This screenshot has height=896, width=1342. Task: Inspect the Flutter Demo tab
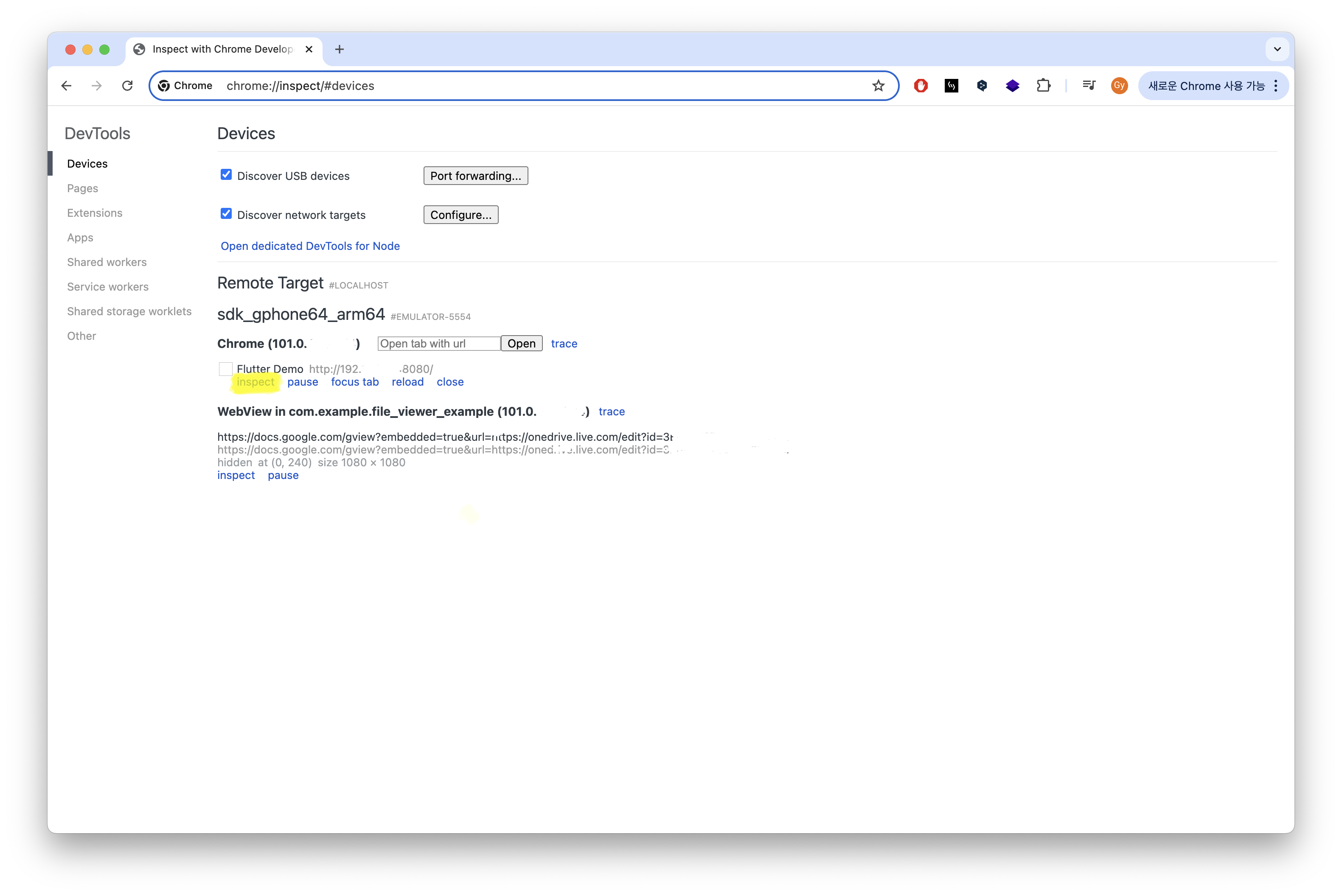click(255, 382)
